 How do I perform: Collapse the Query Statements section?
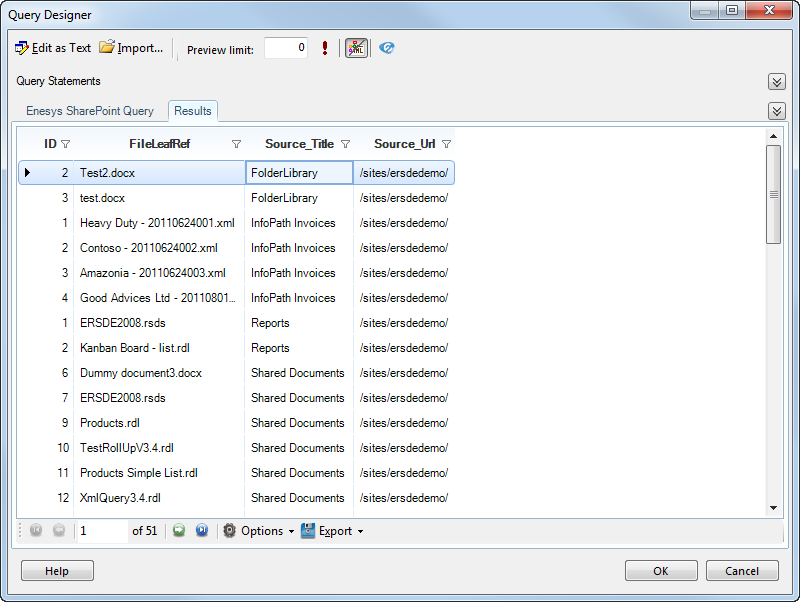(x=776, y=81)
